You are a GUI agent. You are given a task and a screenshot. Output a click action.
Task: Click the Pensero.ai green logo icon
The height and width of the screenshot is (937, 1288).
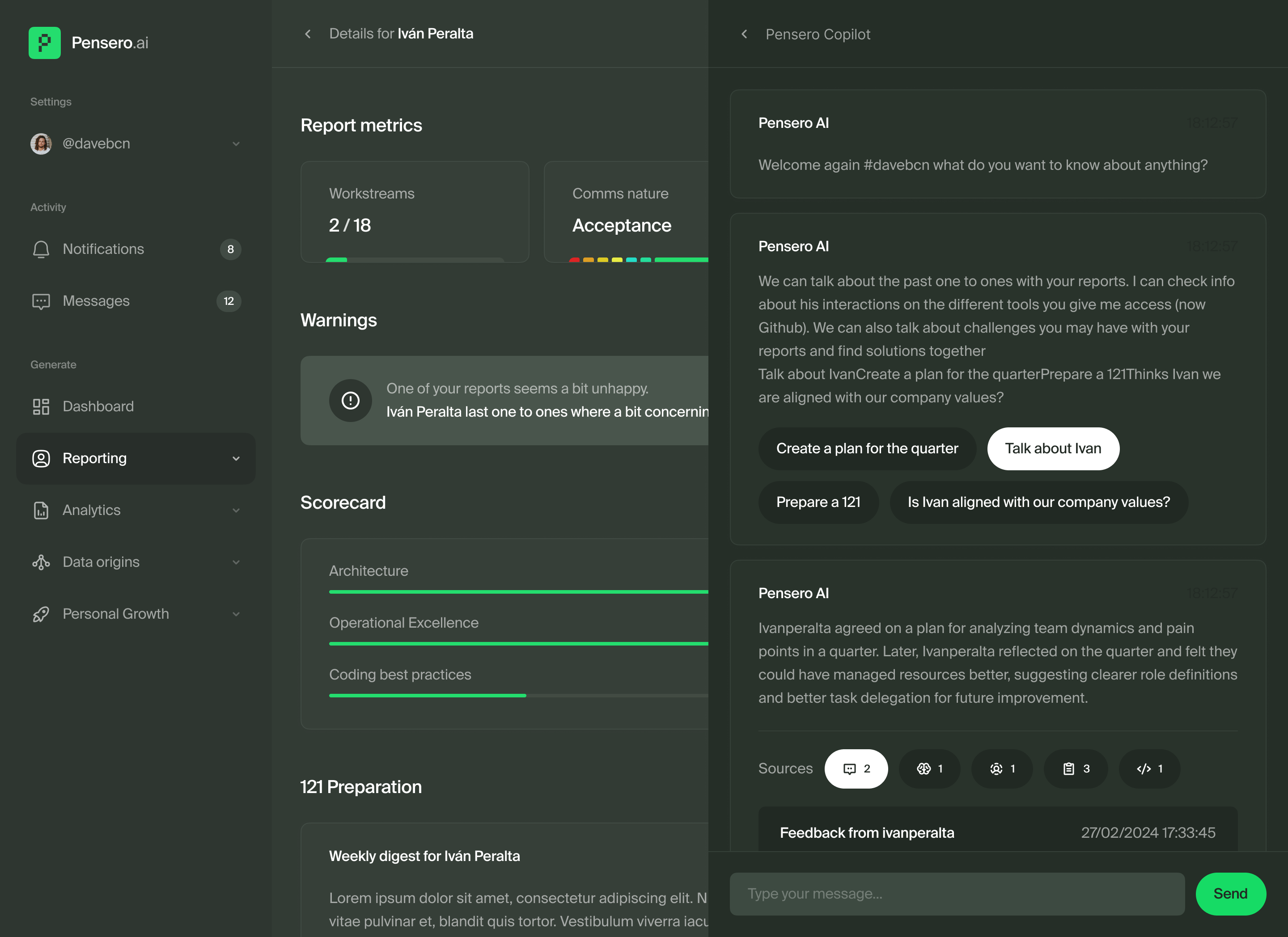coord(44,42)
